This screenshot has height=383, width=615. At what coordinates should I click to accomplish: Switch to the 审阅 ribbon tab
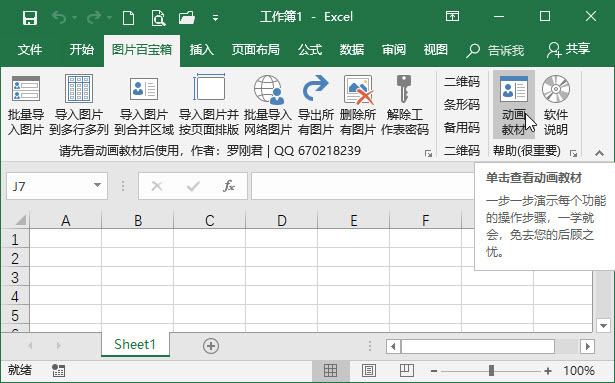click(x=393, y=50)
